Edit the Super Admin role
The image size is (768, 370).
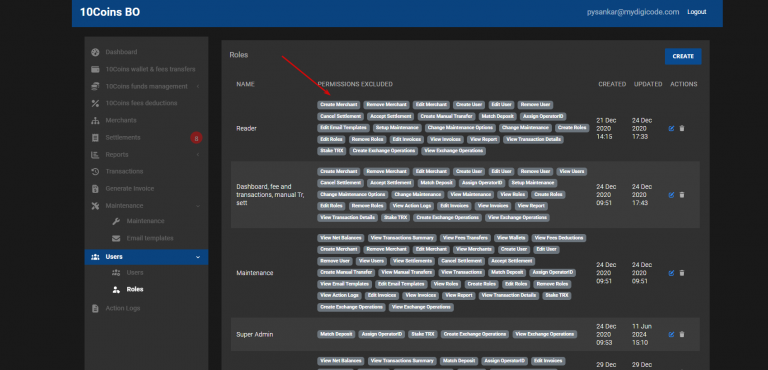672,334
